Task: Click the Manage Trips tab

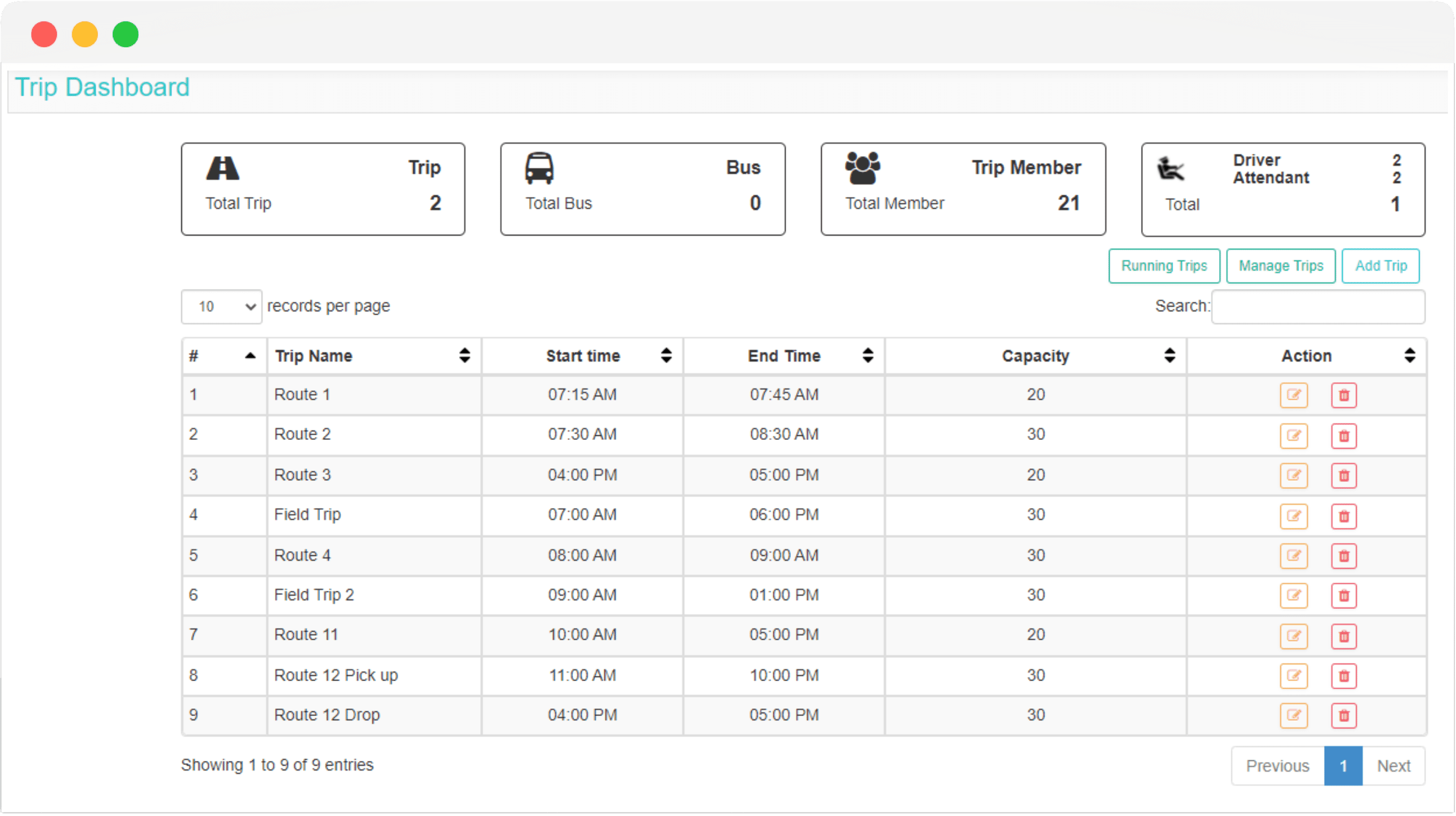Action: pyautogui.click(x=1281, y=265)
